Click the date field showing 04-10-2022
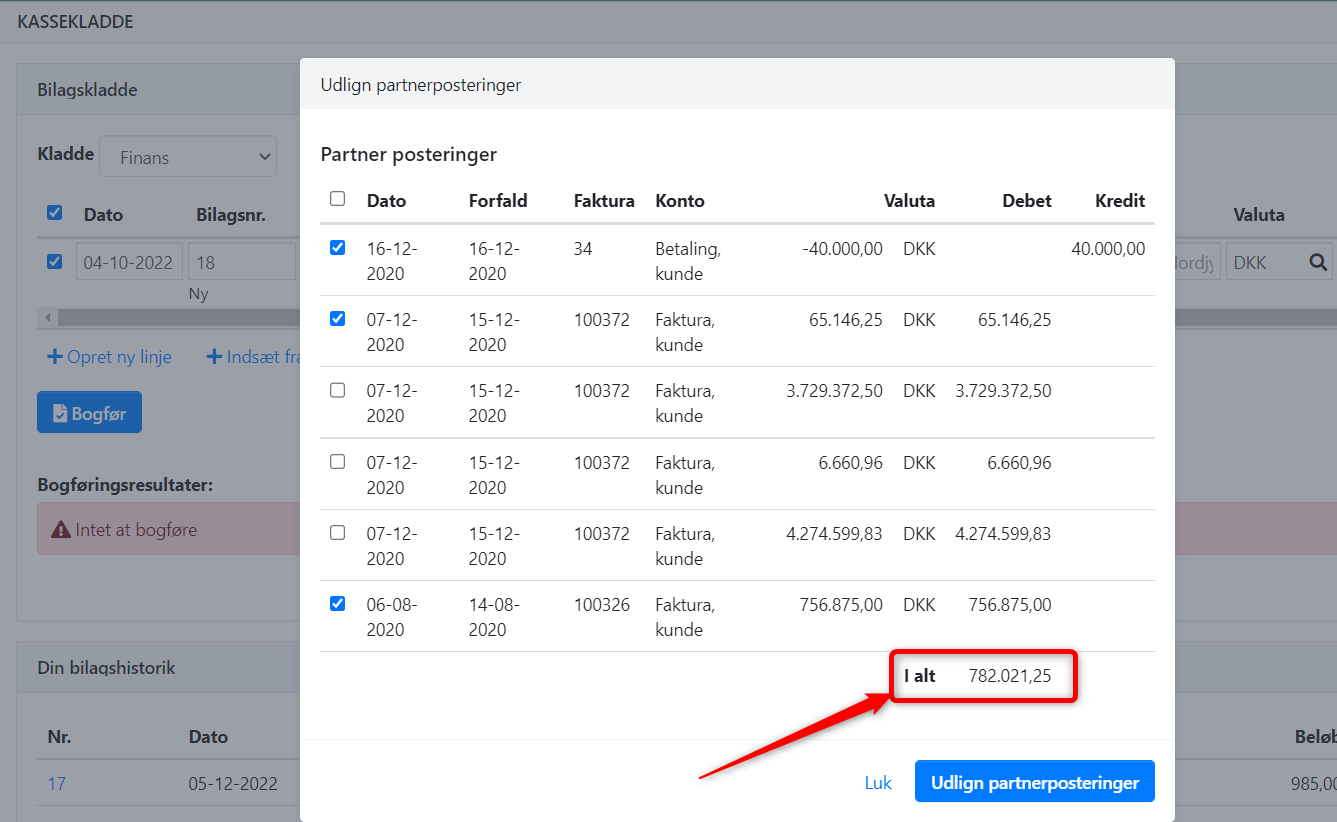The width and height of the screenshot is (1337, 822). click(x=129, y=262)
